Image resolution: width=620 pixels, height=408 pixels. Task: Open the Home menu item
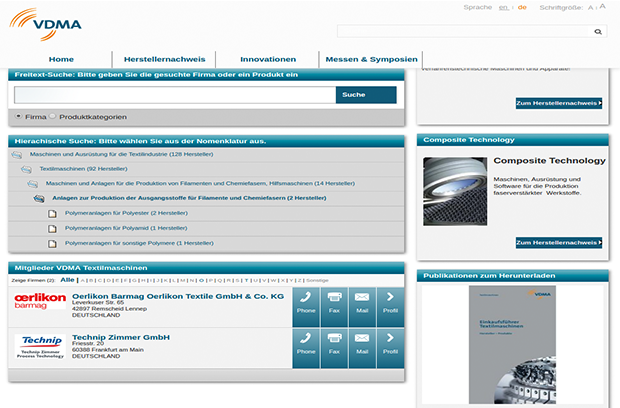pyautogui.click(x=61, y=59)
